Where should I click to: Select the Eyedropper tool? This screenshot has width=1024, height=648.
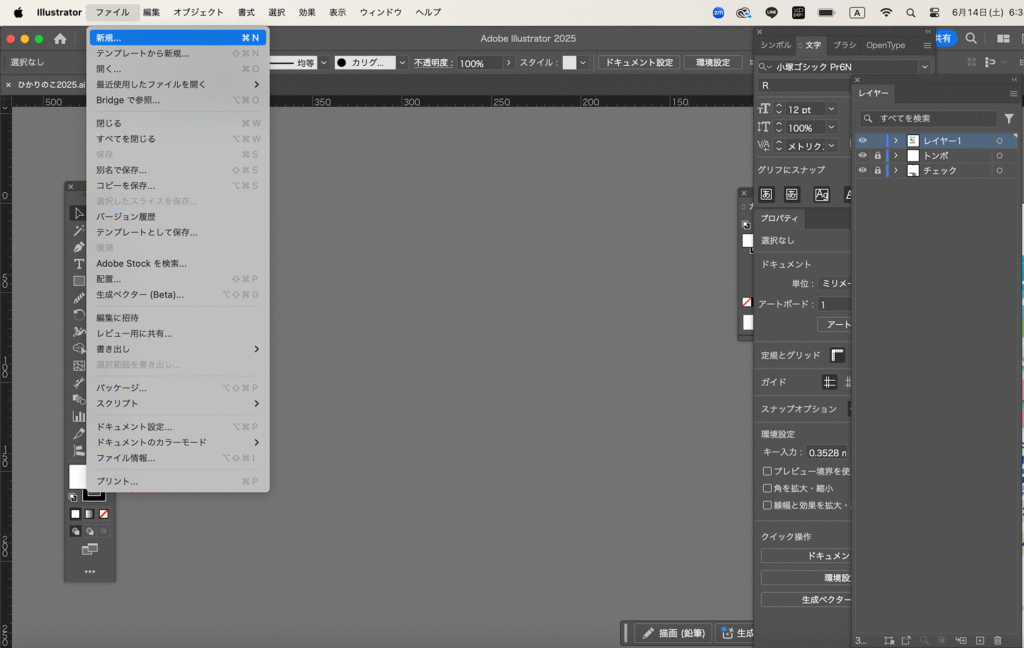click(79, 433)
